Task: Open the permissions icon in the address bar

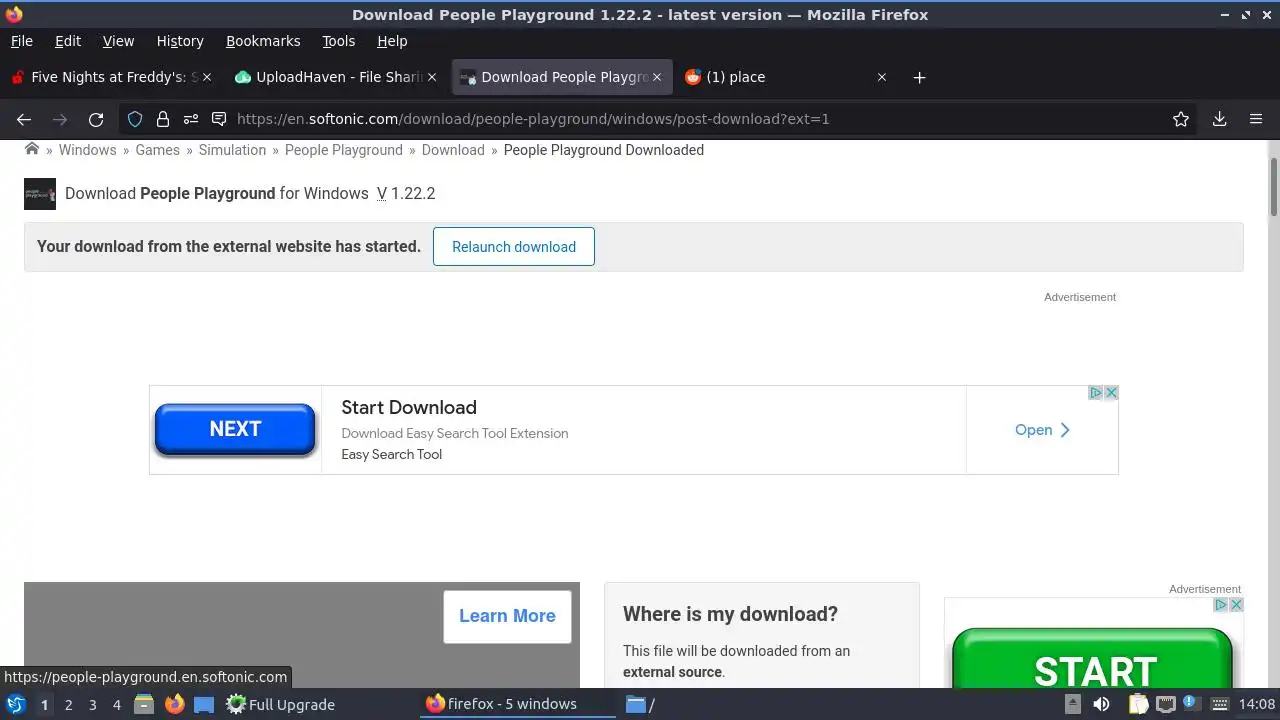Action: coord(190,119)
